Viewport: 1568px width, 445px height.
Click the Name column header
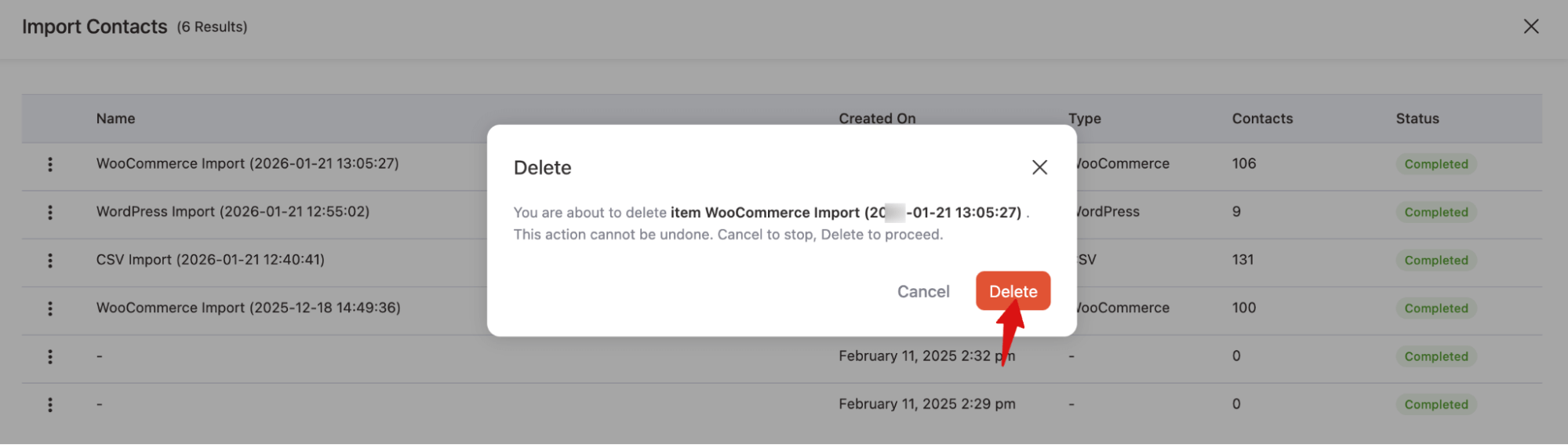[x=115, y=119]
